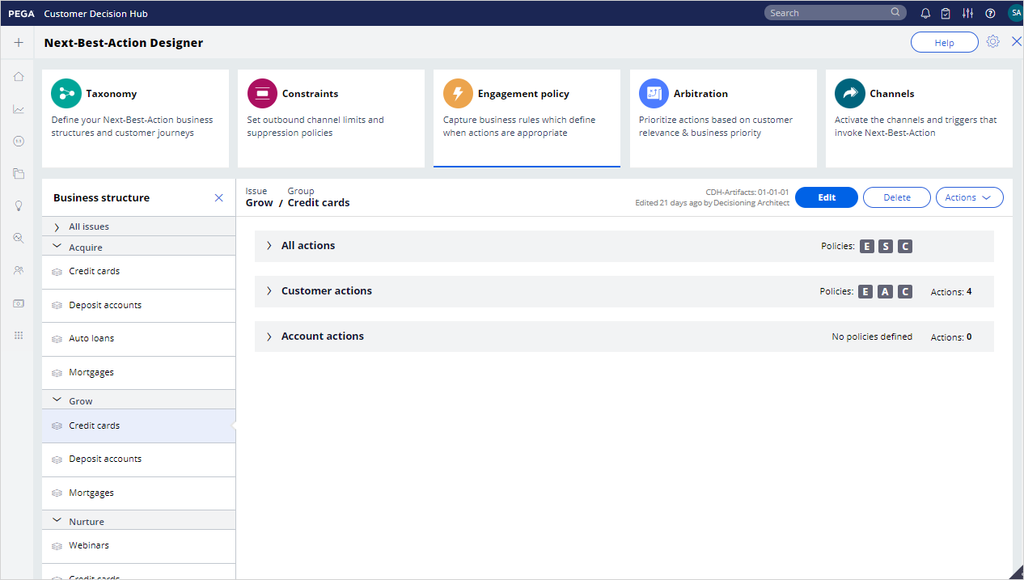Open the Actions dropdown menu
Image resolution: width=1024 pixels, height=580 pixels.
[969, 197]
